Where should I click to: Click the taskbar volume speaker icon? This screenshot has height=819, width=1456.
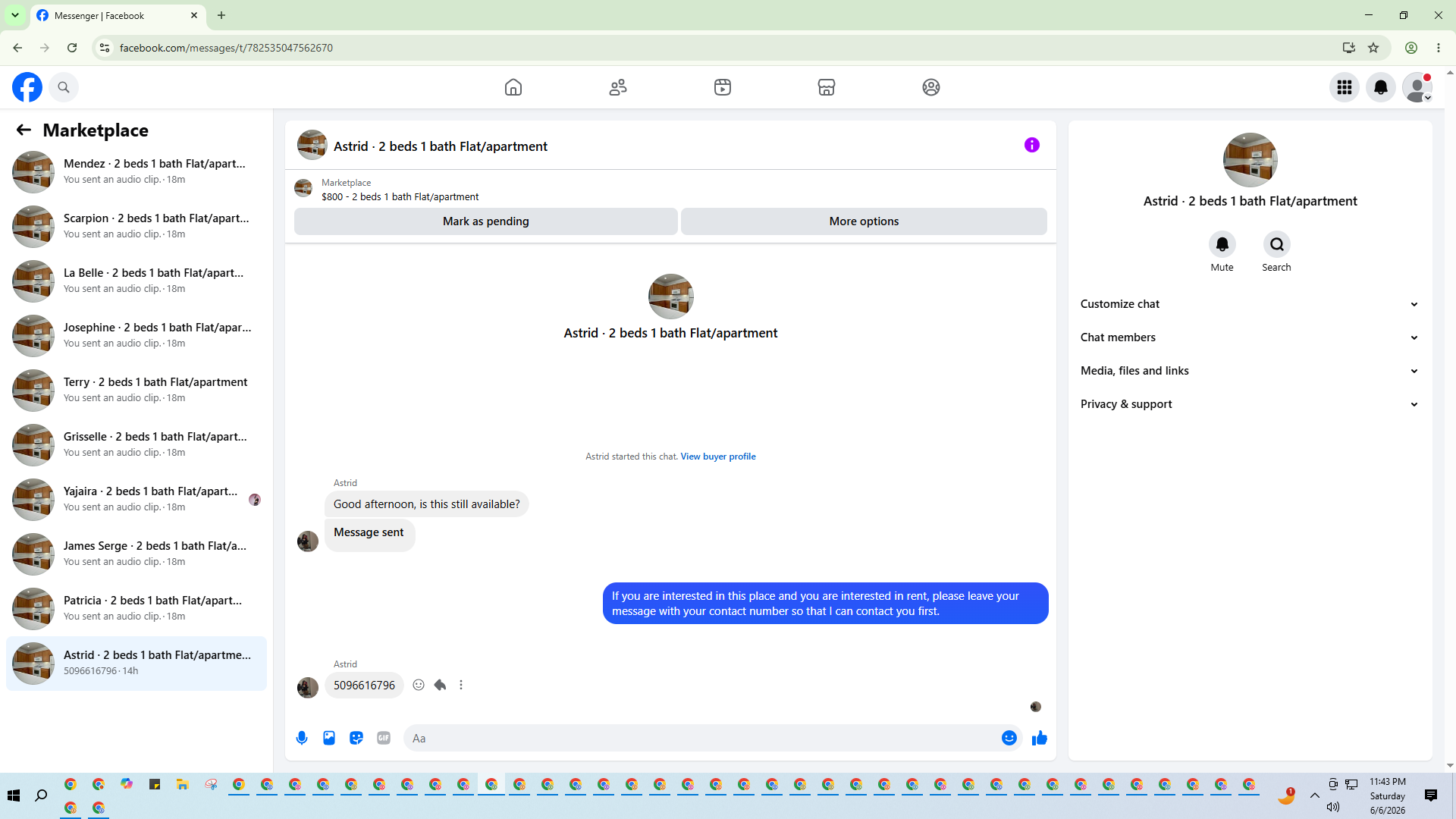[1333, 807]
